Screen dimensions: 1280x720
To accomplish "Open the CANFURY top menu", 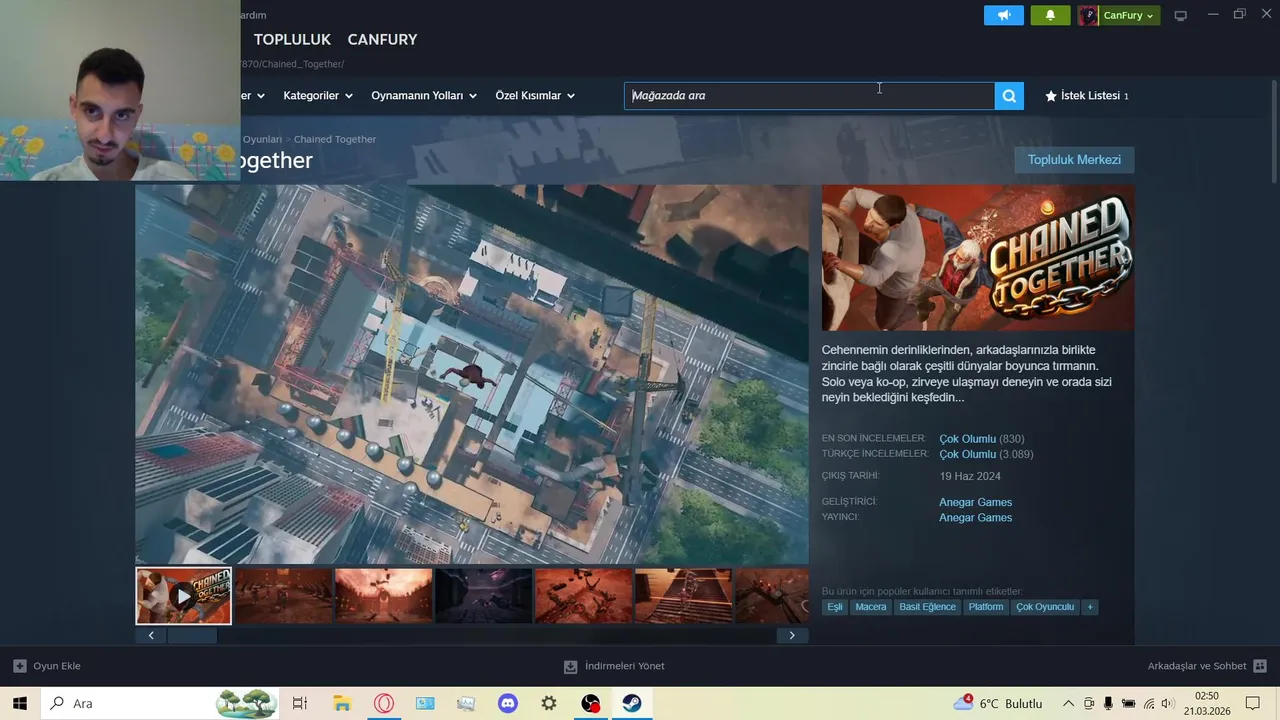I will point(382,39).
